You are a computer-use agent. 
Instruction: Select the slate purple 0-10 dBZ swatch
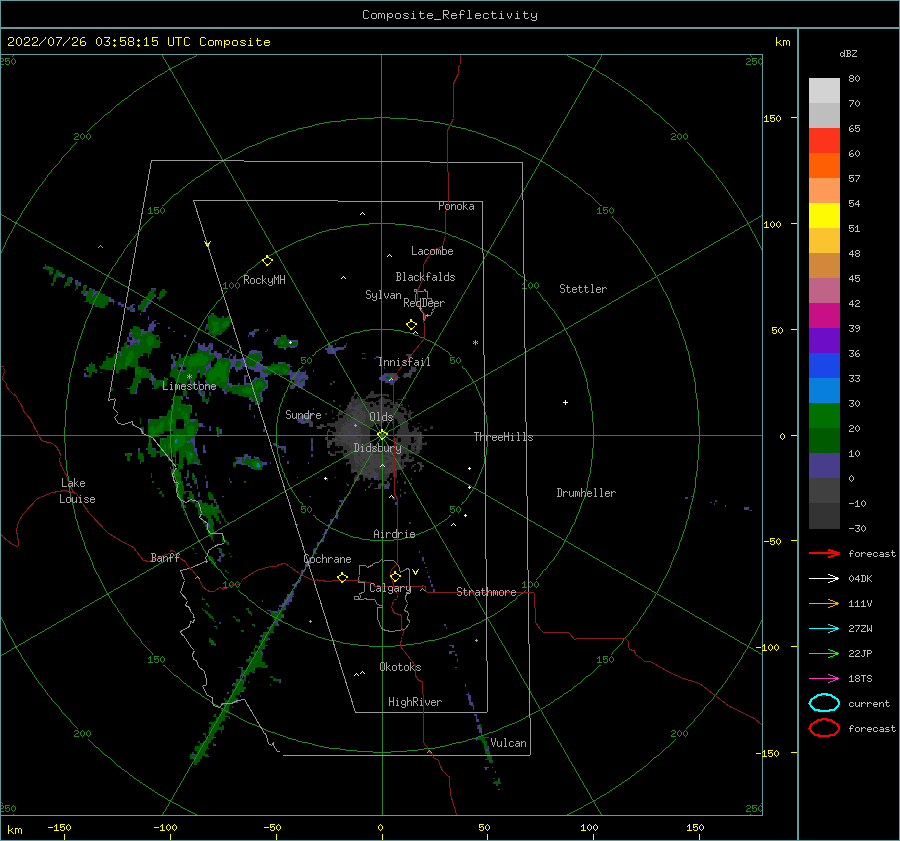[824, 466]
